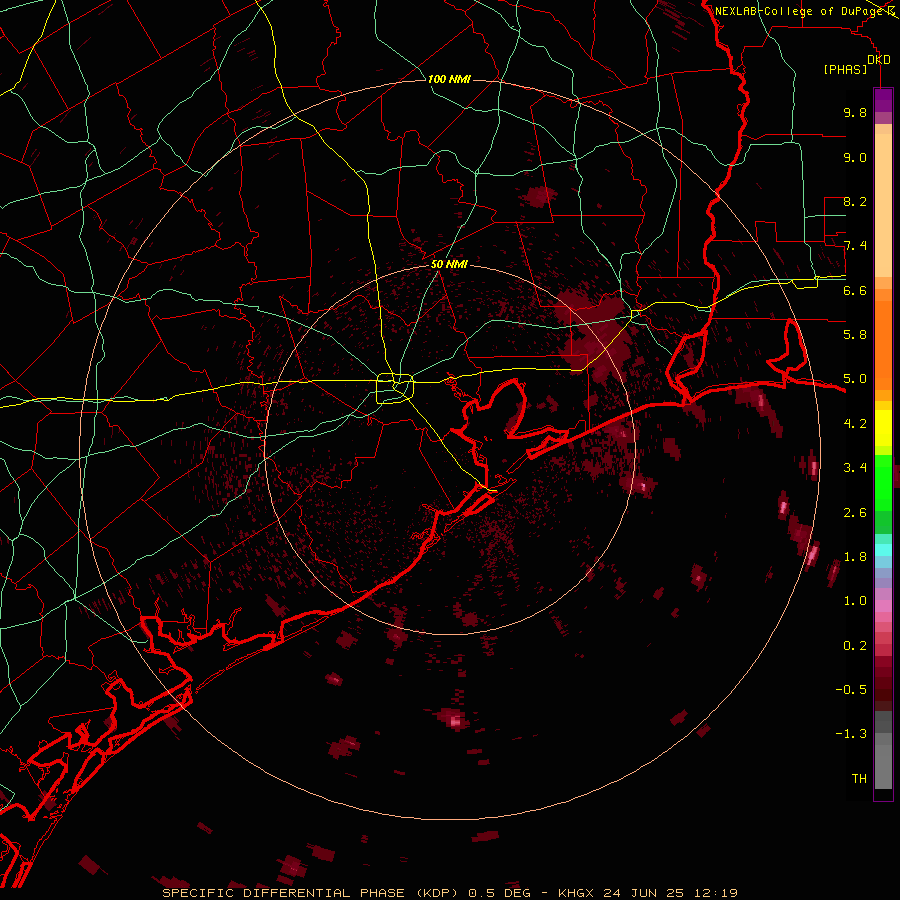Click the bright orange band of the color bar

tap(883, 345)
